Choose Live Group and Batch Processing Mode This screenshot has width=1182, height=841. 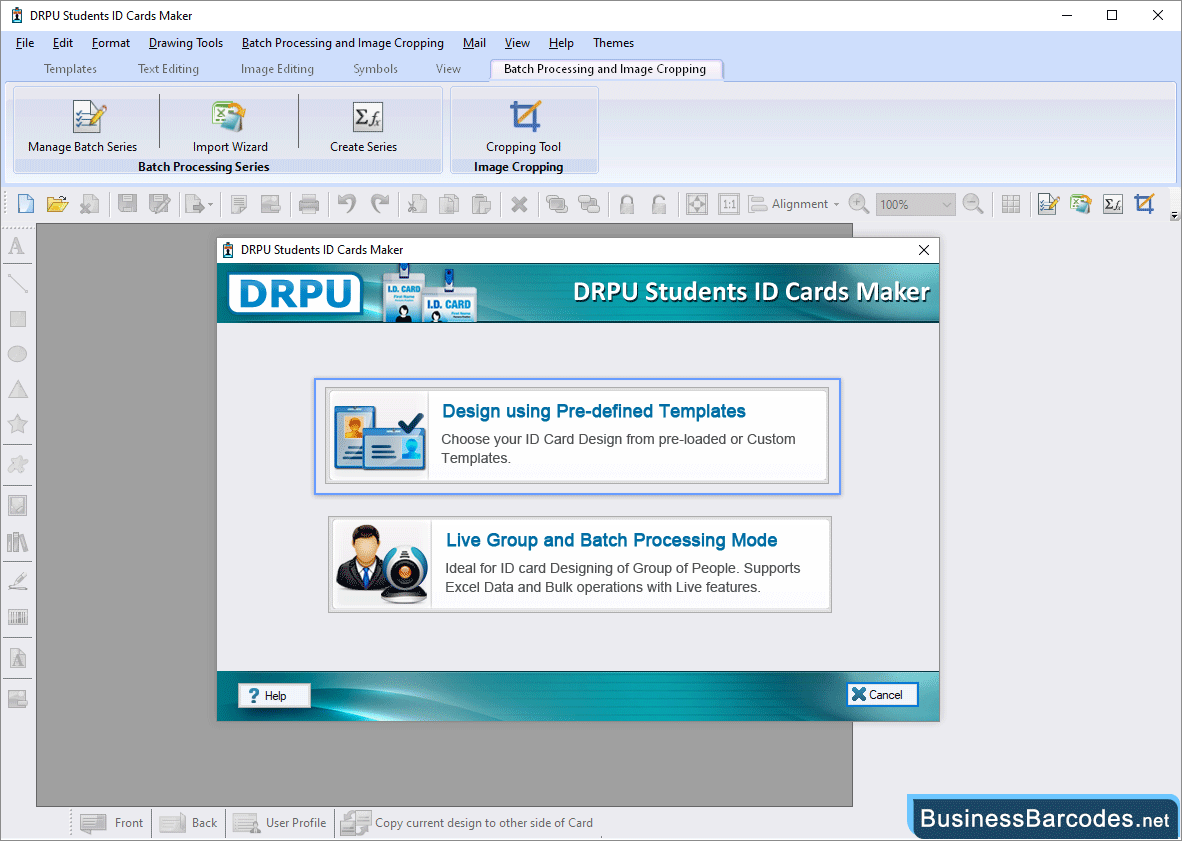click(x=580, y=564)
